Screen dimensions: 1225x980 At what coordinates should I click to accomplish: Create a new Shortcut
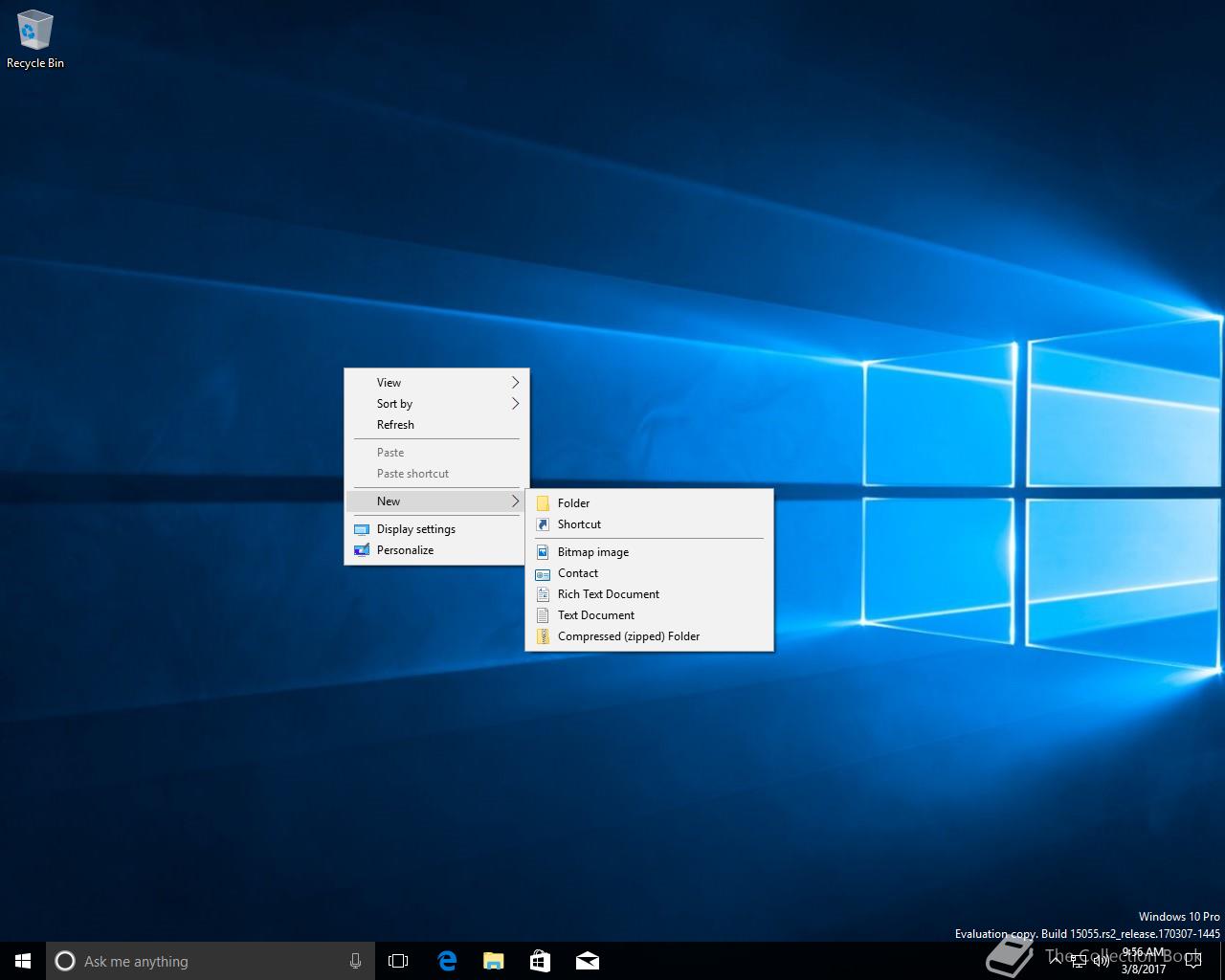(x=649, y=523)
